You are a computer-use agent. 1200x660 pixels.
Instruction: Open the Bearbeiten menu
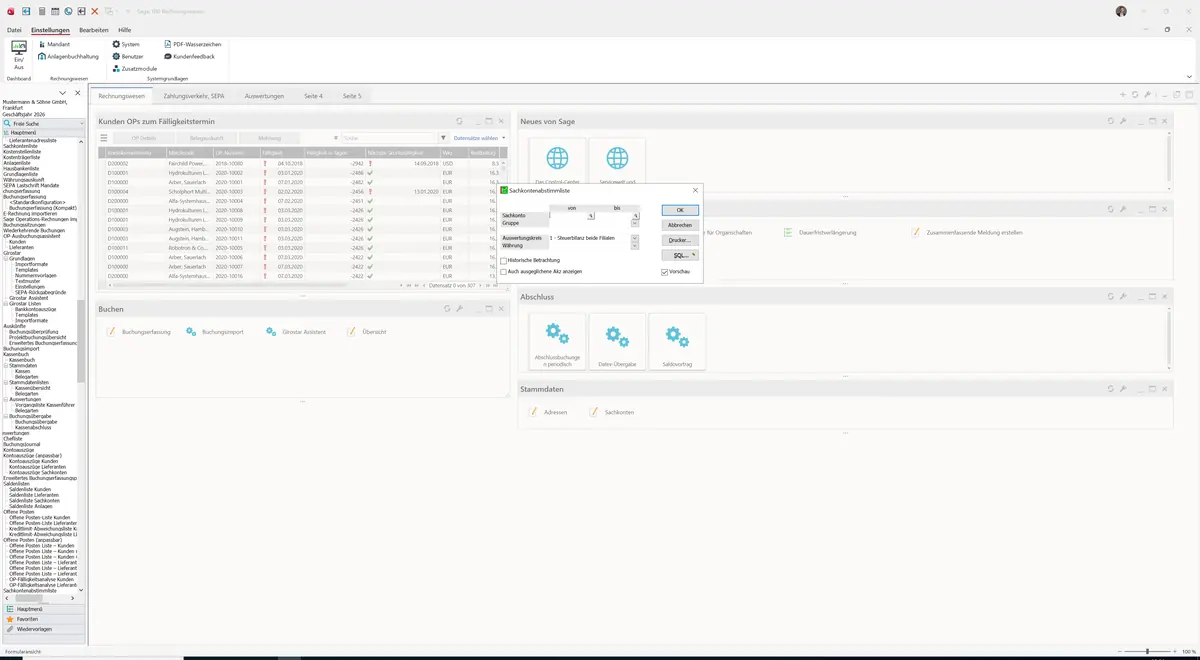(x=93, y=30)
